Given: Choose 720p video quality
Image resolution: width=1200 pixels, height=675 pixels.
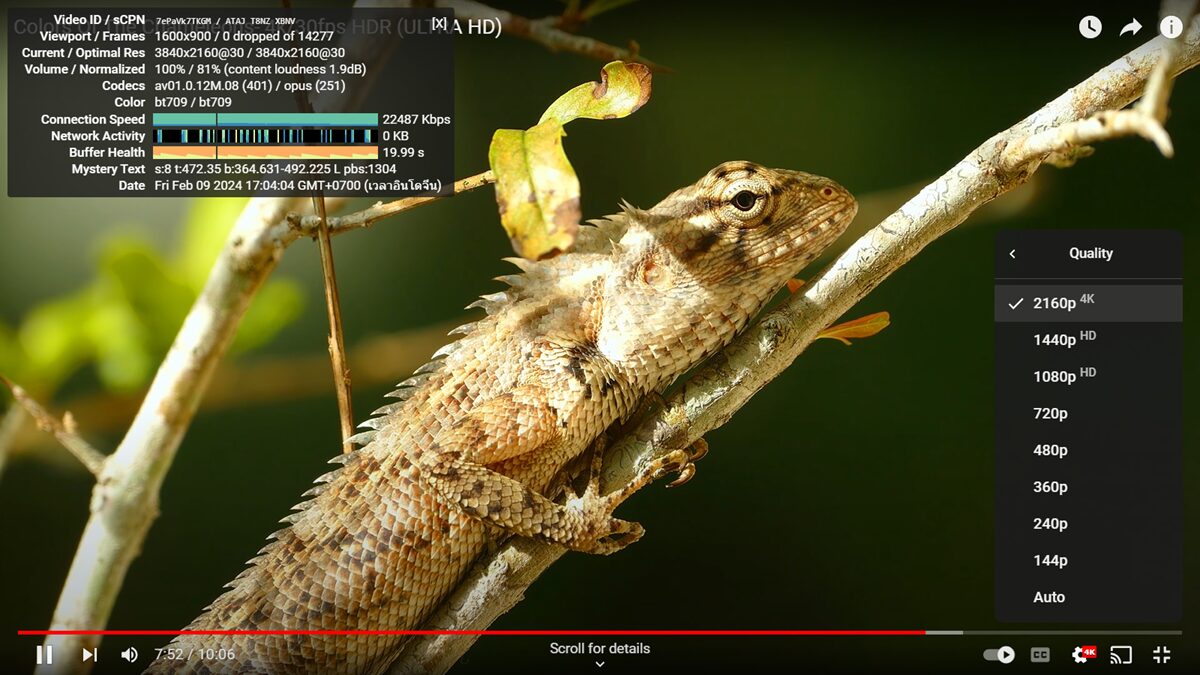Looking at the screenshot, I should tap(1088, 413).
